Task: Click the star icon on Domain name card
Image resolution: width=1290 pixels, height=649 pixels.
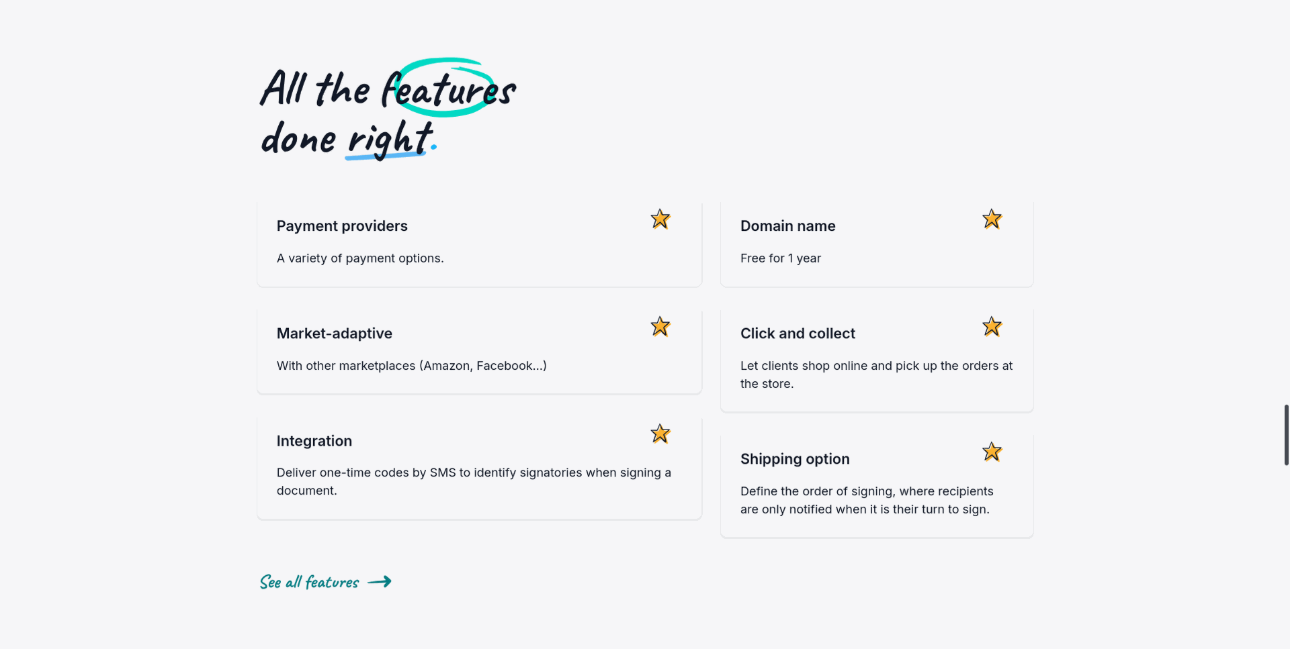Action: click(991, 219)
